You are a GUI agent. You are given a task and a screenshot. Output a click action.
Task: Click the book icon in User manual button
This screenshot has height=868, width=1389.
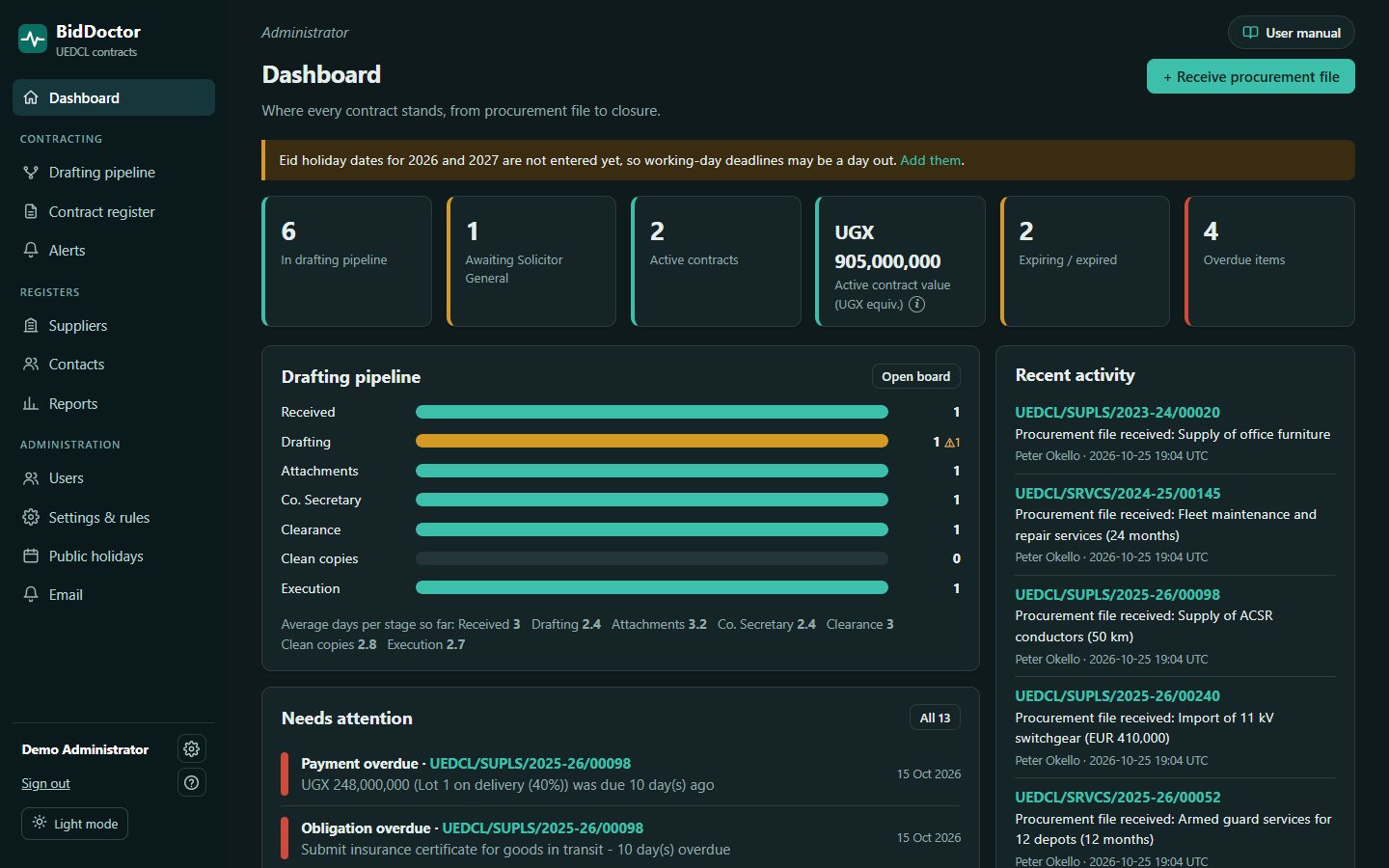click(x=1250, y=33)
